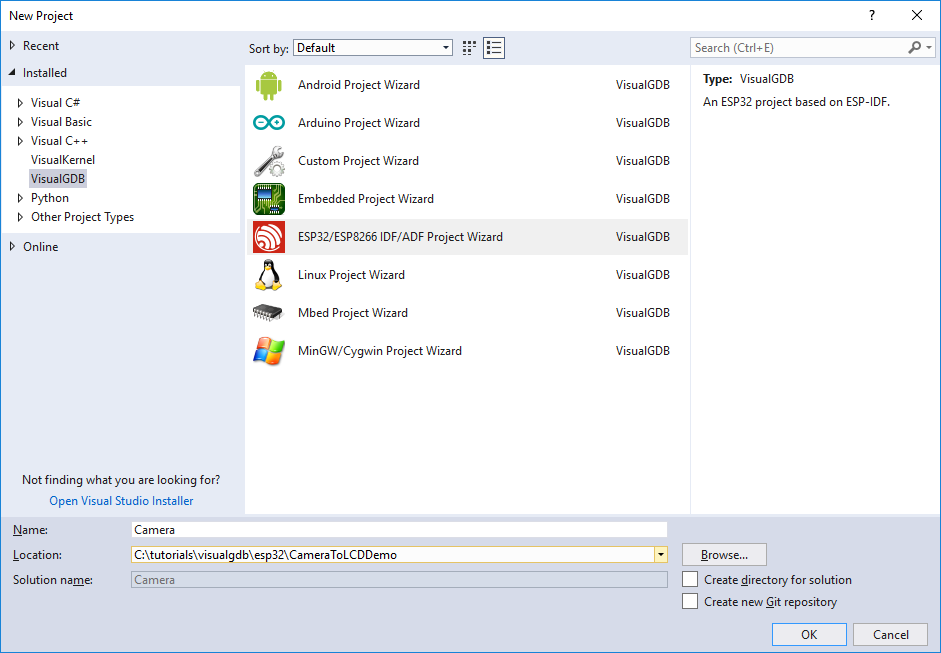Collapse the Installed section
This screenshot has height=653, width=941.
[12, 73]
